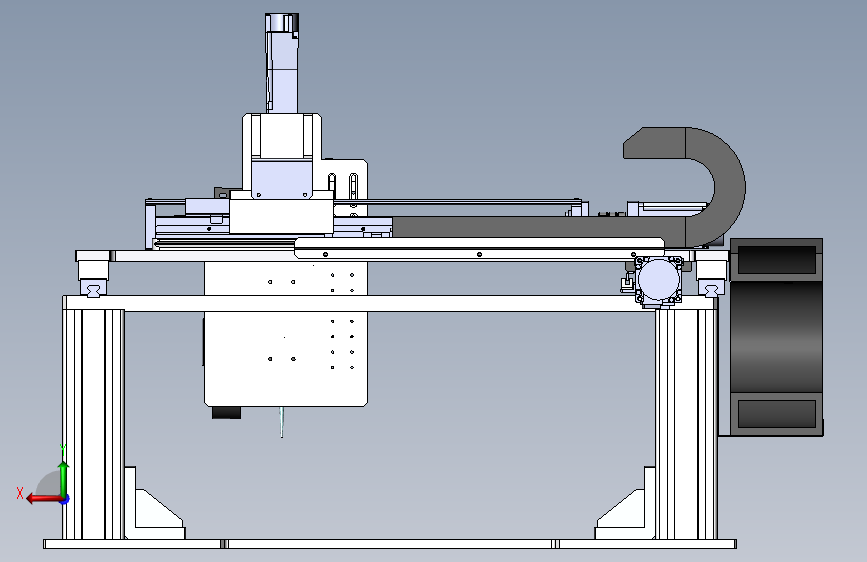Select the right aluminum extrusion leg

click(x=687, y=424)
